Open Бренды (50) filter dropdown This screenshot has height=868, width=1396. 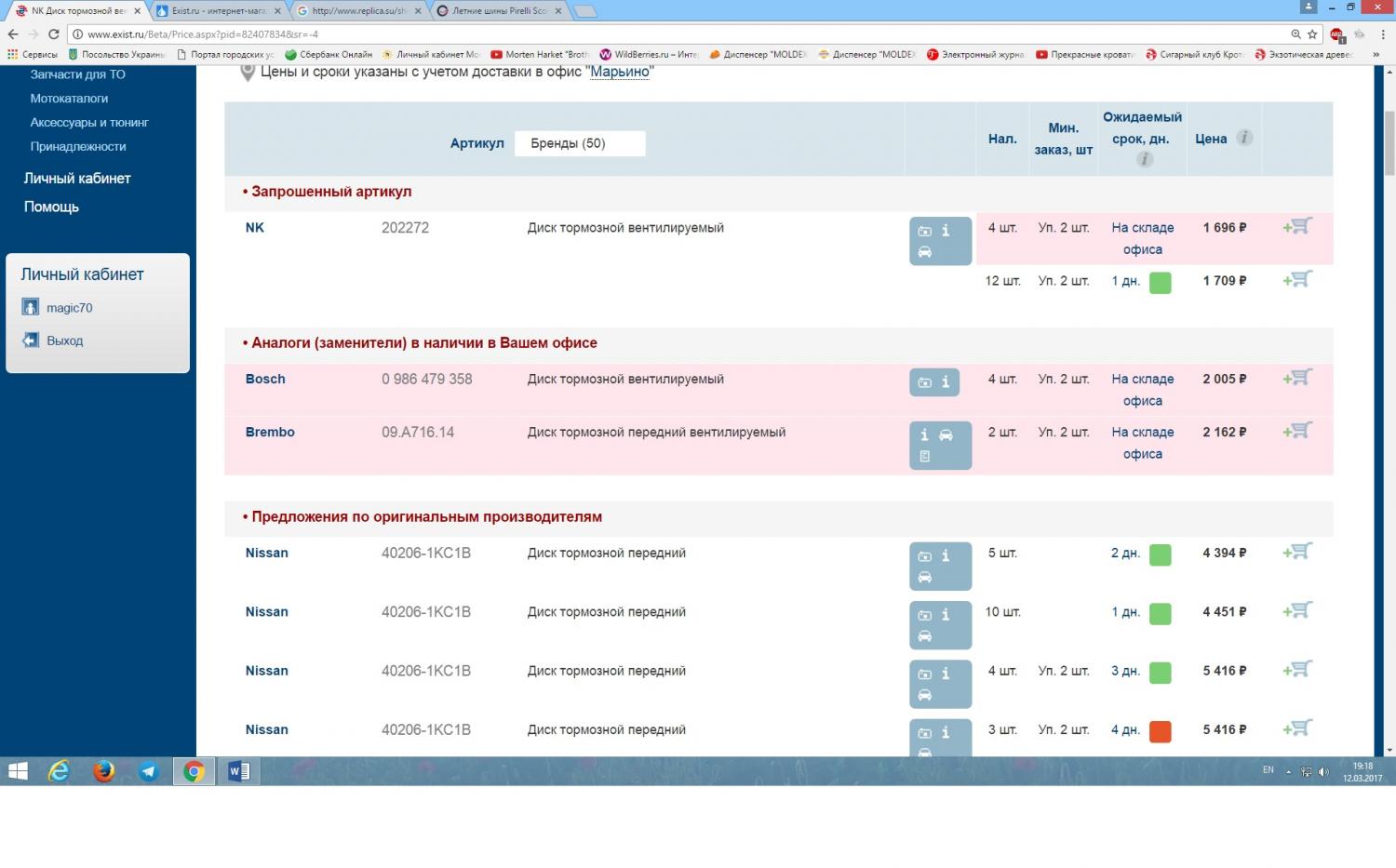click(x=580, y=143)
